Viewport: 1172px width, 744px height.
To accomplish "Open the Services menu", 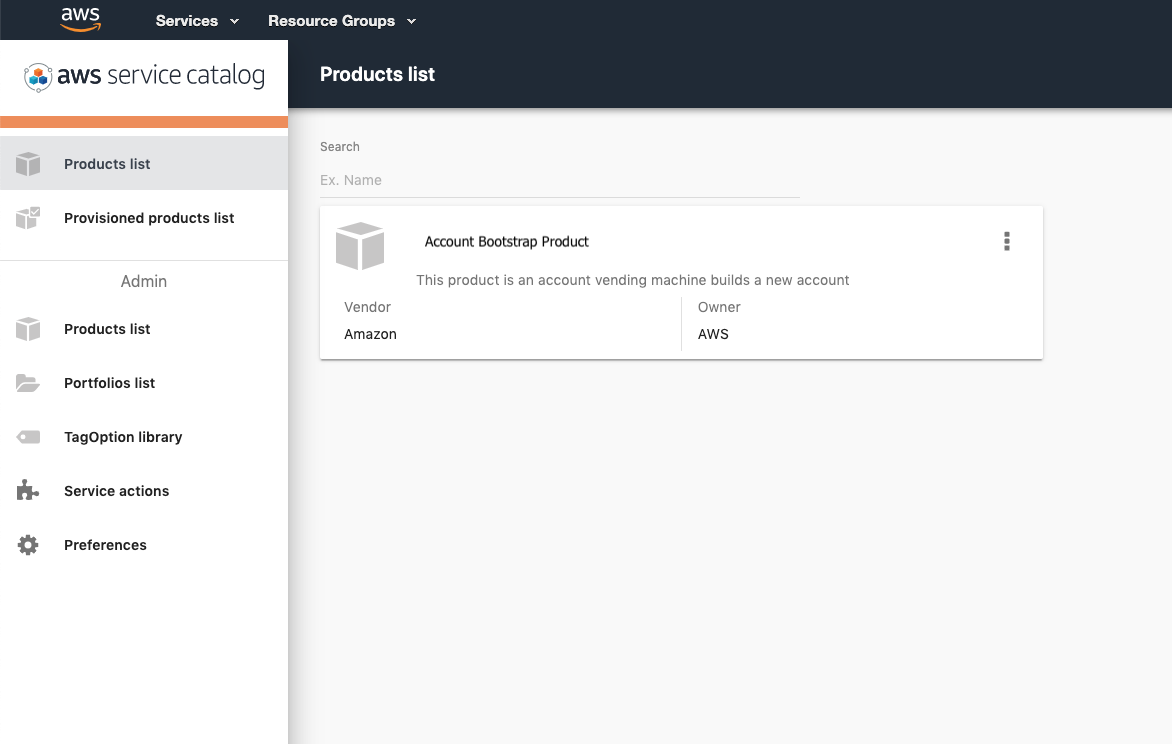I will [x=197, y=21].
